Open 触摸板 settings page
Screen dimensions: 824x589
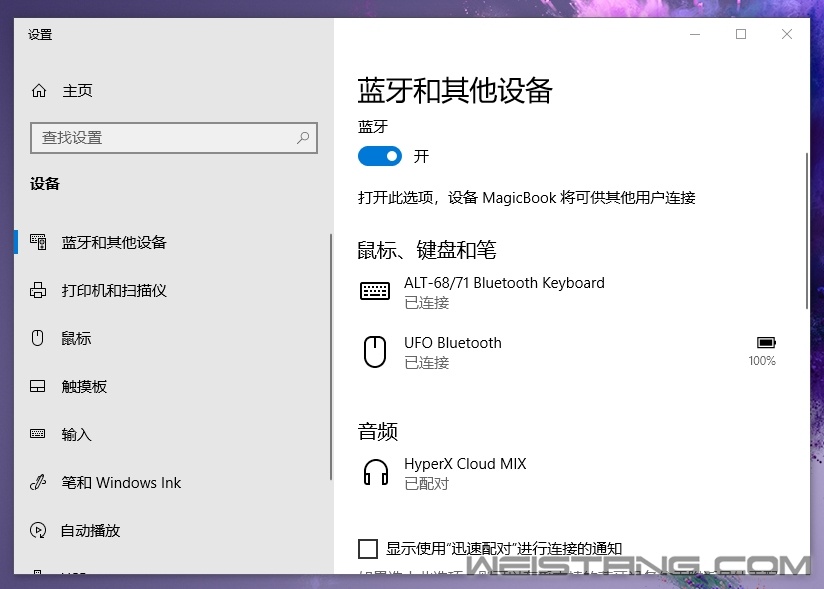pyautogui.click(x=84, y=386)
